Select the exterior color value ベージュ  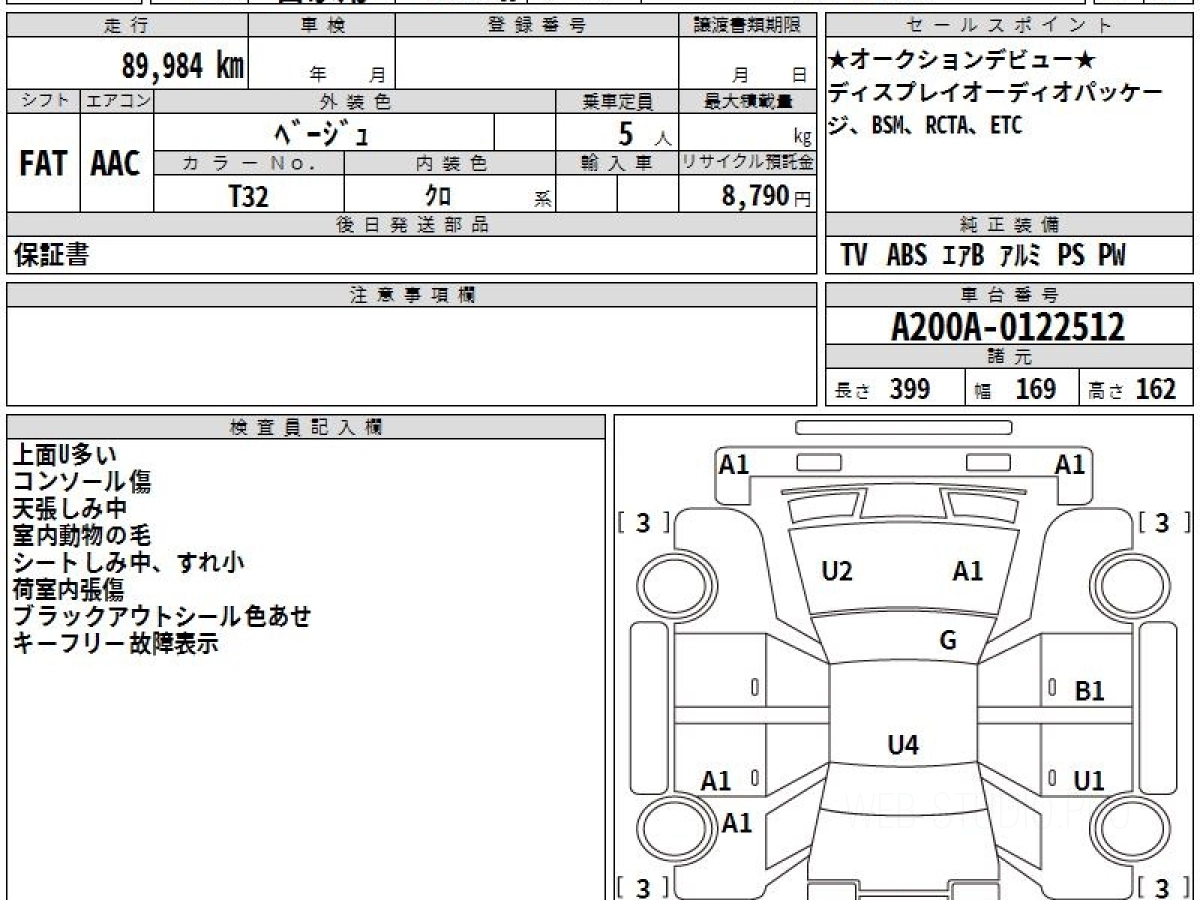(x=322, y=133)
